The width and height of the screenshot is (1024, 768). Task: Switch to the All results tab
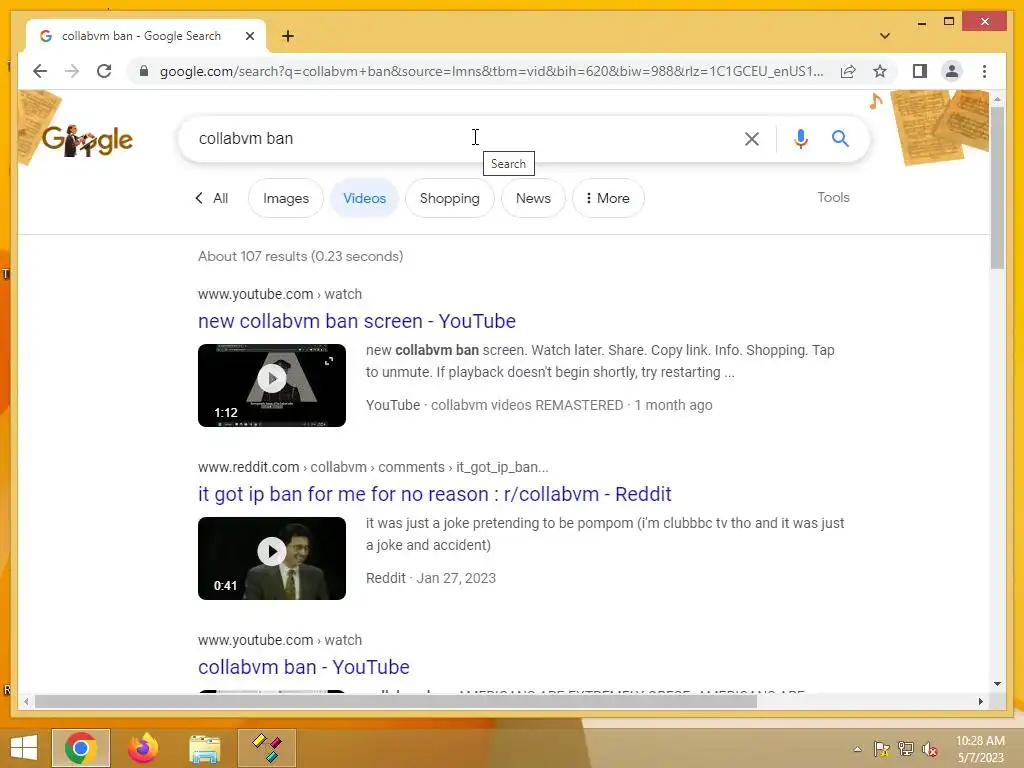click(212, 198)
